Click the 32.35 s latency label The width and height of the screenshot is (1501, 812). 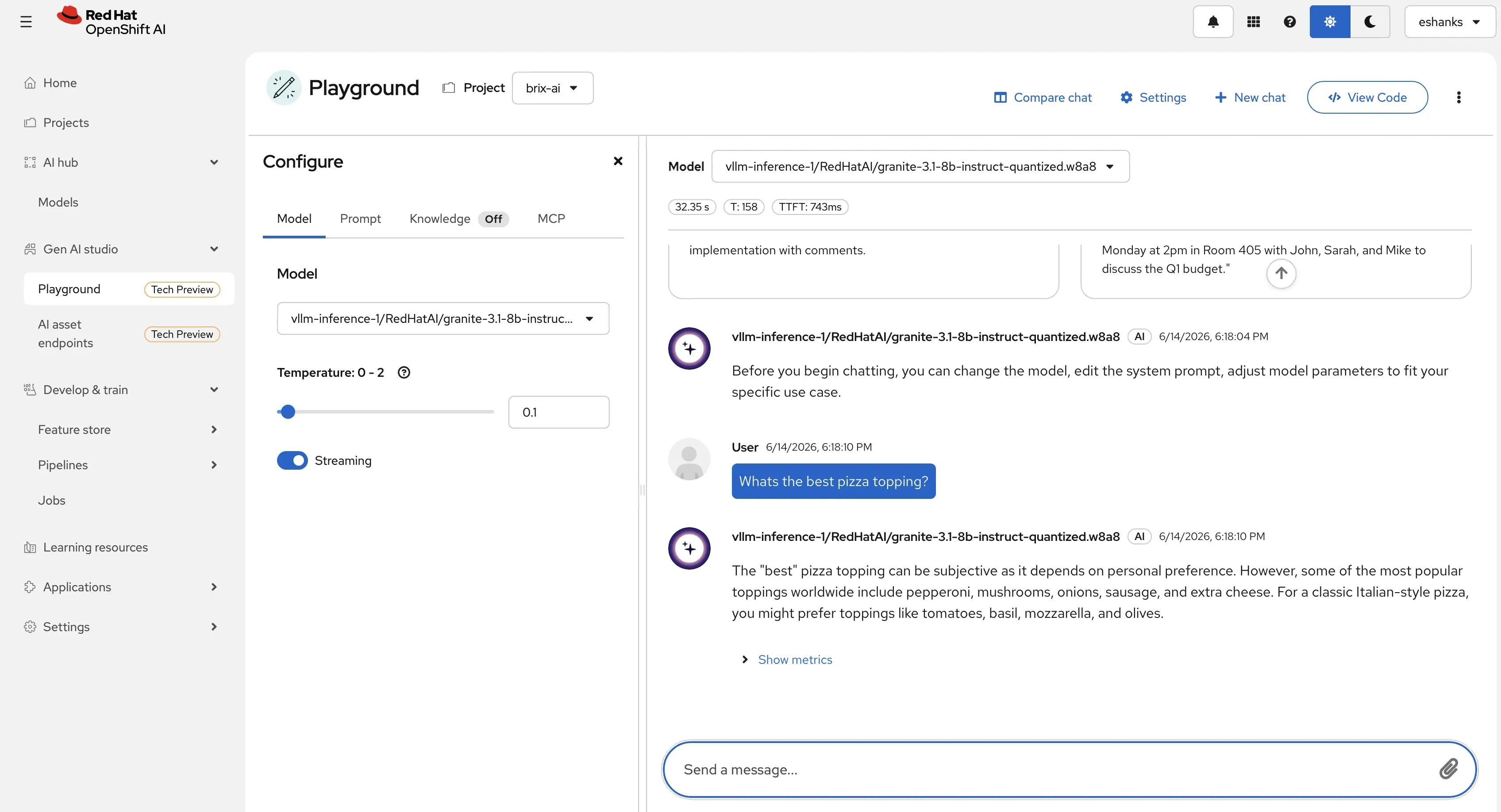(692, 207)
